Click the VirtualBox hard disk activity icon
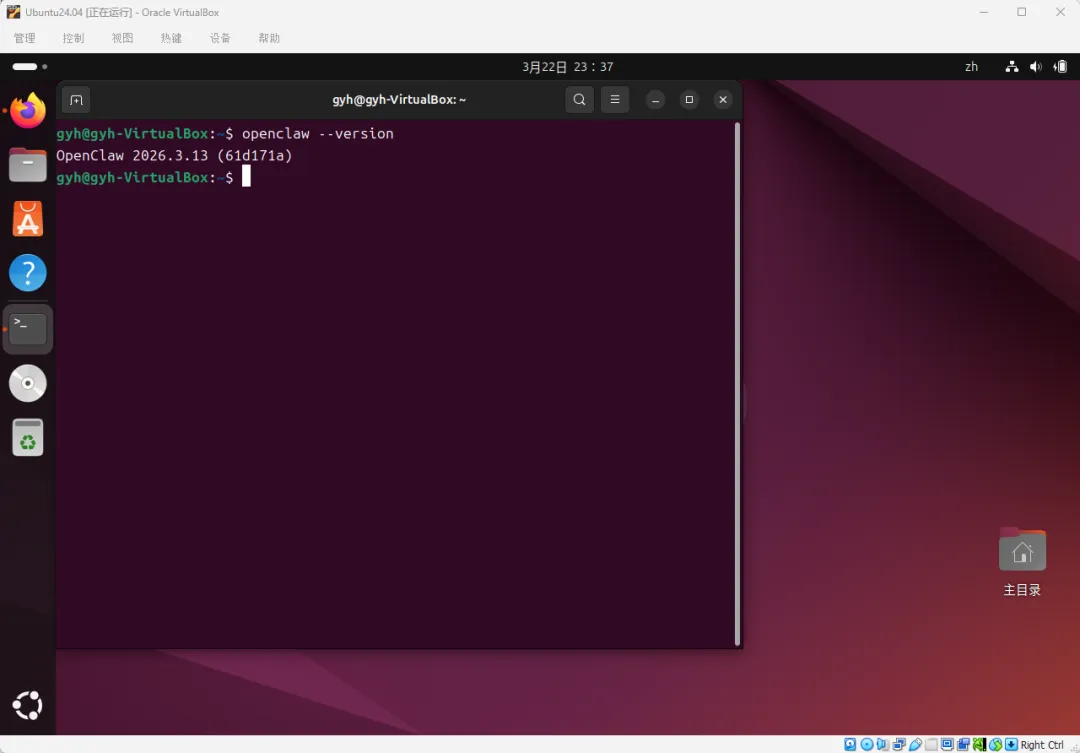Image resolution: width=1080 pixels, height=753 pixels. click(850, 744)
